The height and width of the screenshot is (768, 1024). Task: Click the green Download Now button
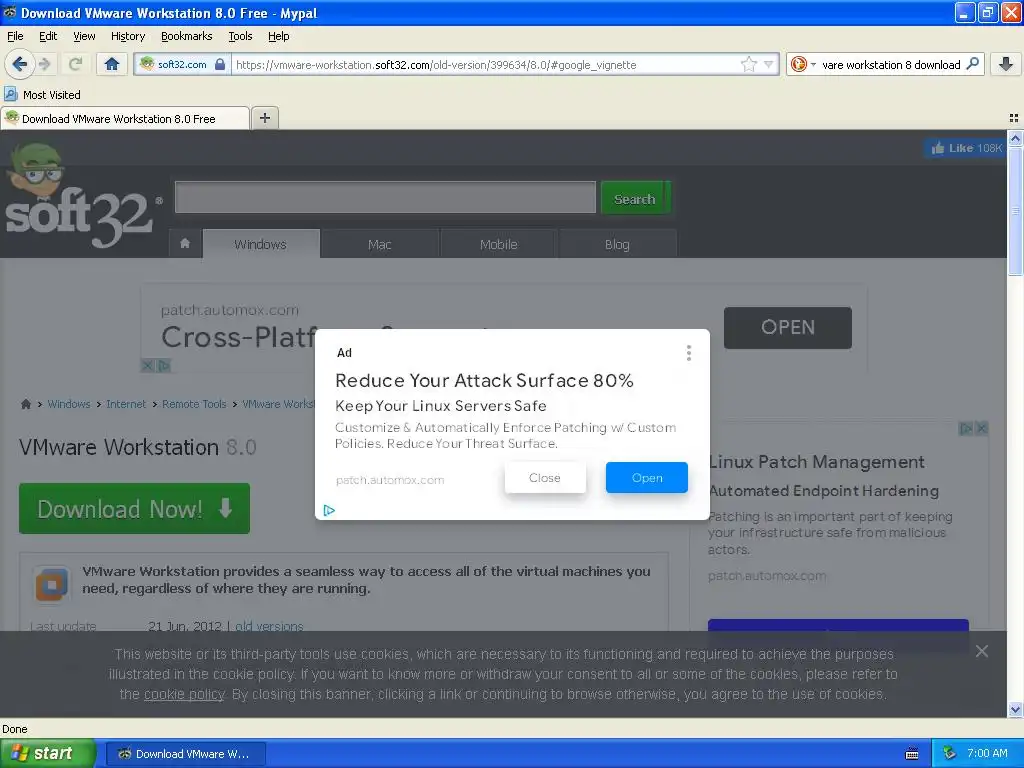(x=135, y=508)
